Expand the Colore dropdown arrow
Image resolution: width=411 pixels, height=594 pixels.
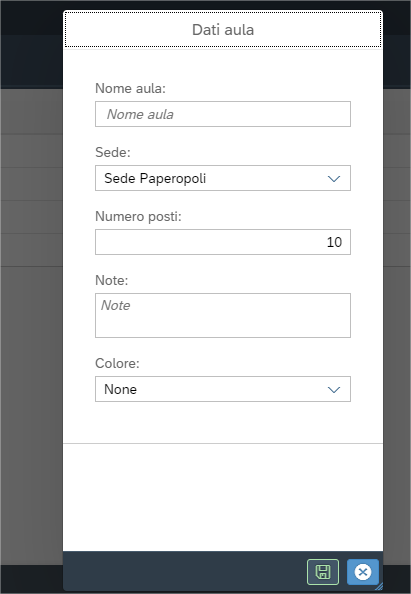coord(334,389)
